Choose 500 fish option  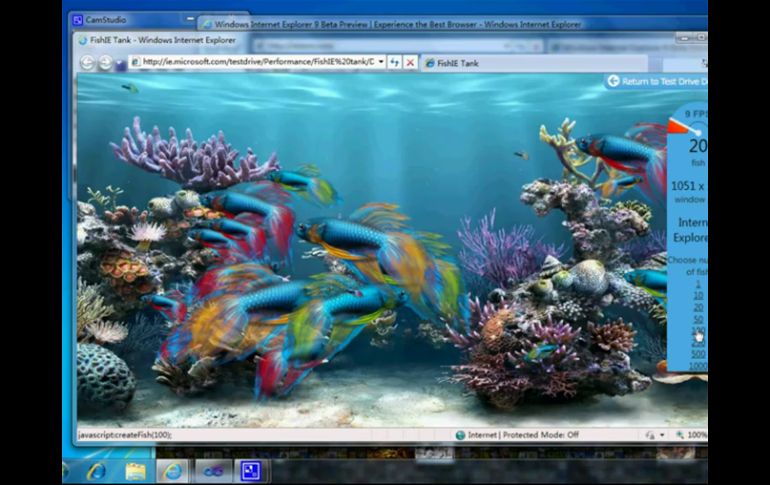(x=698, y=354)
